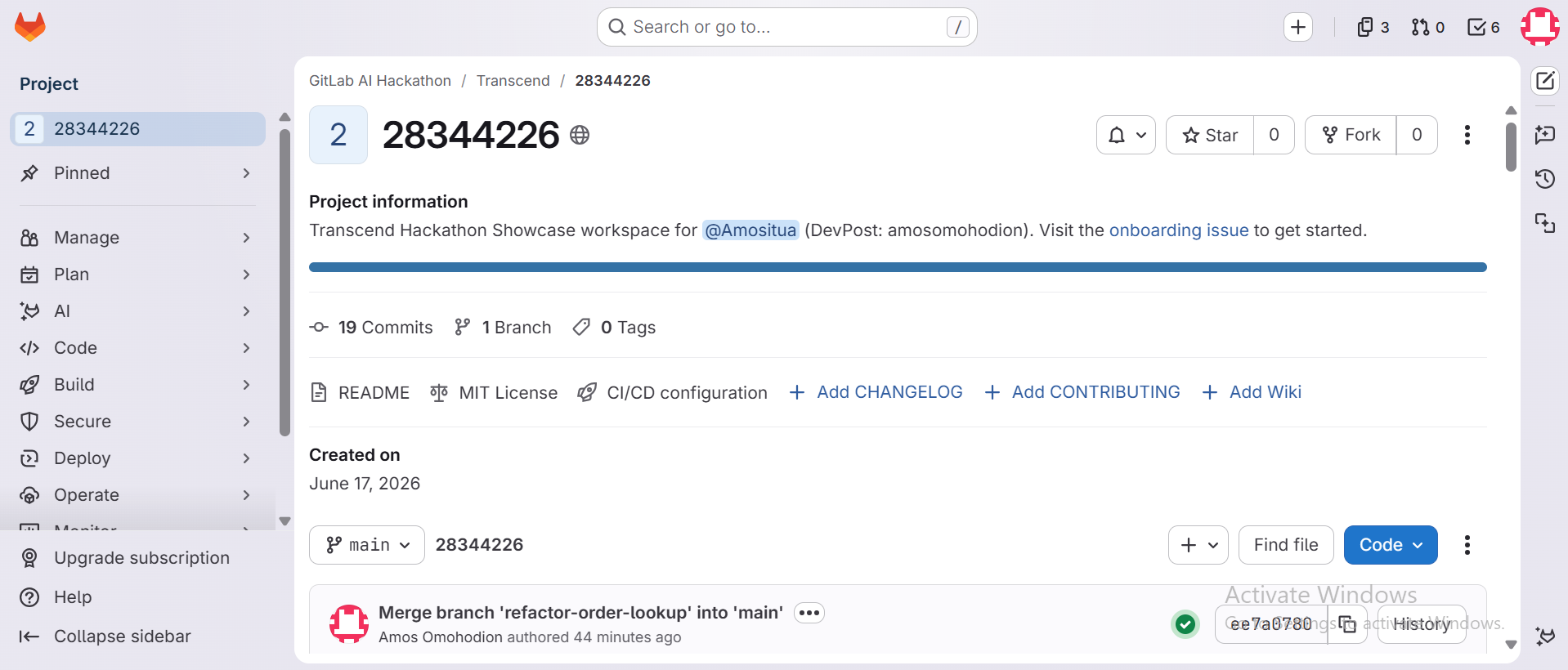
Task: Click the public visibility globe icon
Action: [x=580, y=135]
